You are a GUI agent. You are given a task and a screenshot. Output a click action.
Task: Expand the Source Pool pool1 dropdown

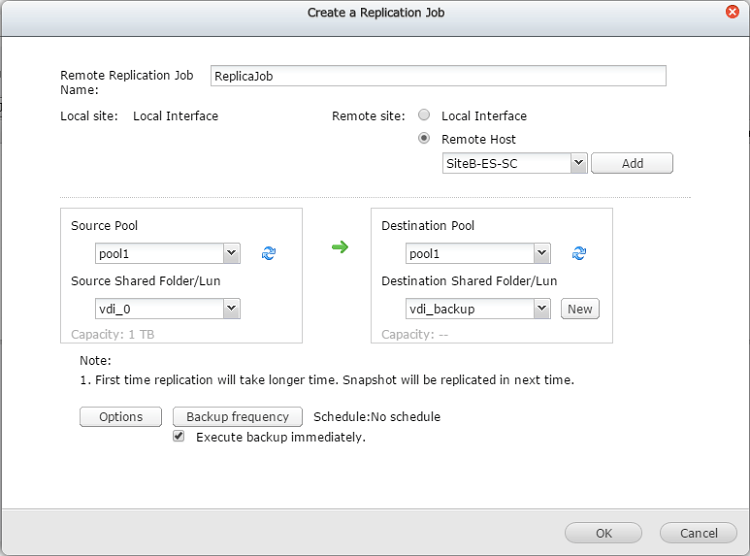(x=231, y=254)
